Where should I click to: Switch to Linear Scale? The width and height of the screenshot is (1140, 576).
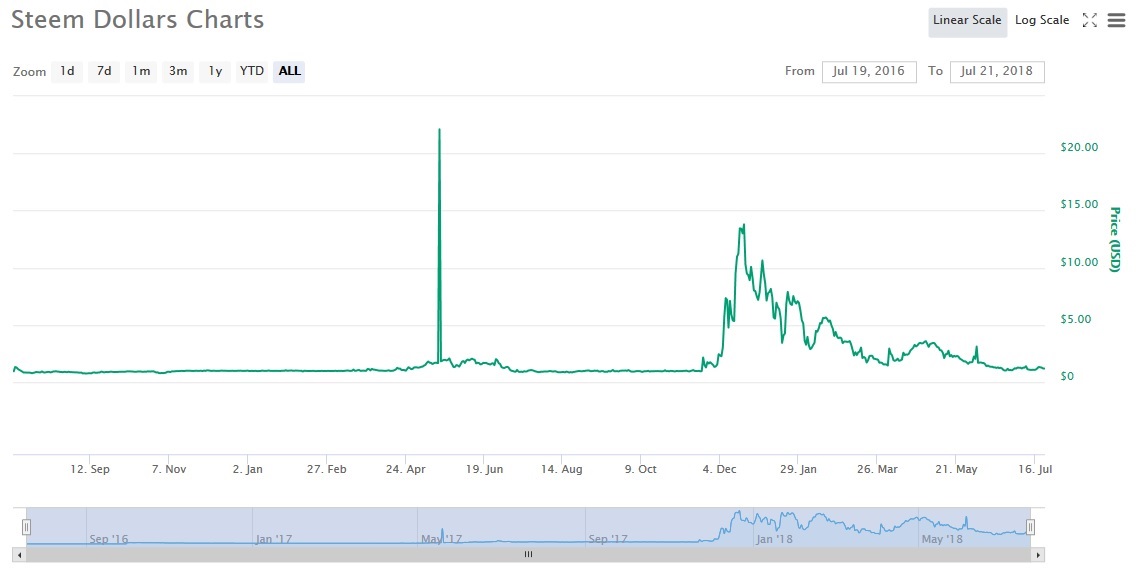click(967, 20)
